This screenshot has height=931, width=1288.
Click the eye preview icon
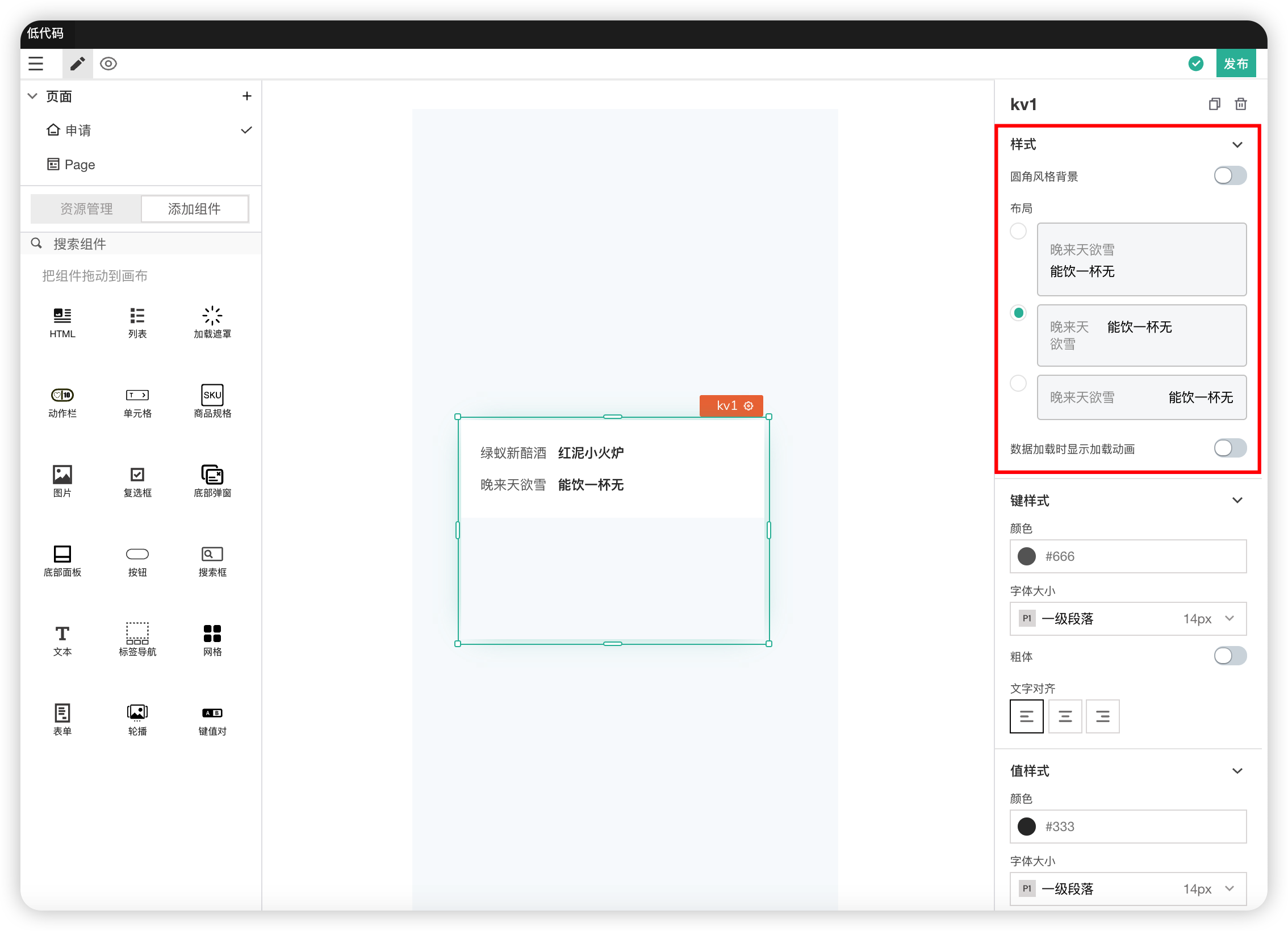[x=108, y=64]
